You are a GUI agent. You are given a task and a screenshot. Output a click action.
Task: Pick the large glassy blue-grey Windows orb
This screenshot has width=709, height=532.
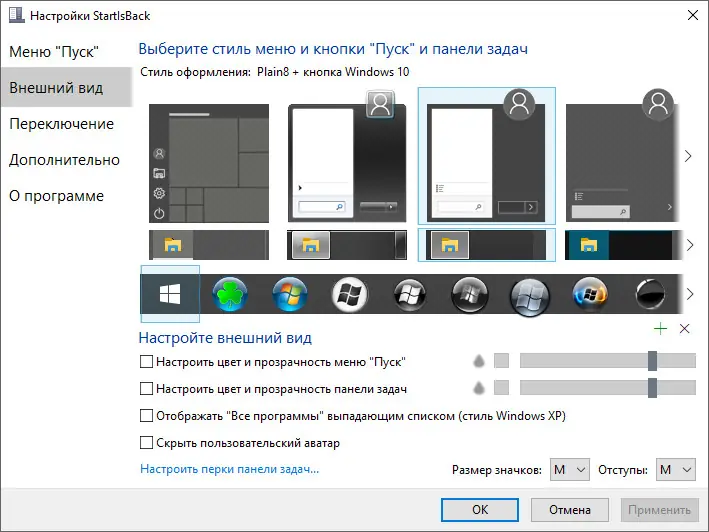[x=529, y=297]
